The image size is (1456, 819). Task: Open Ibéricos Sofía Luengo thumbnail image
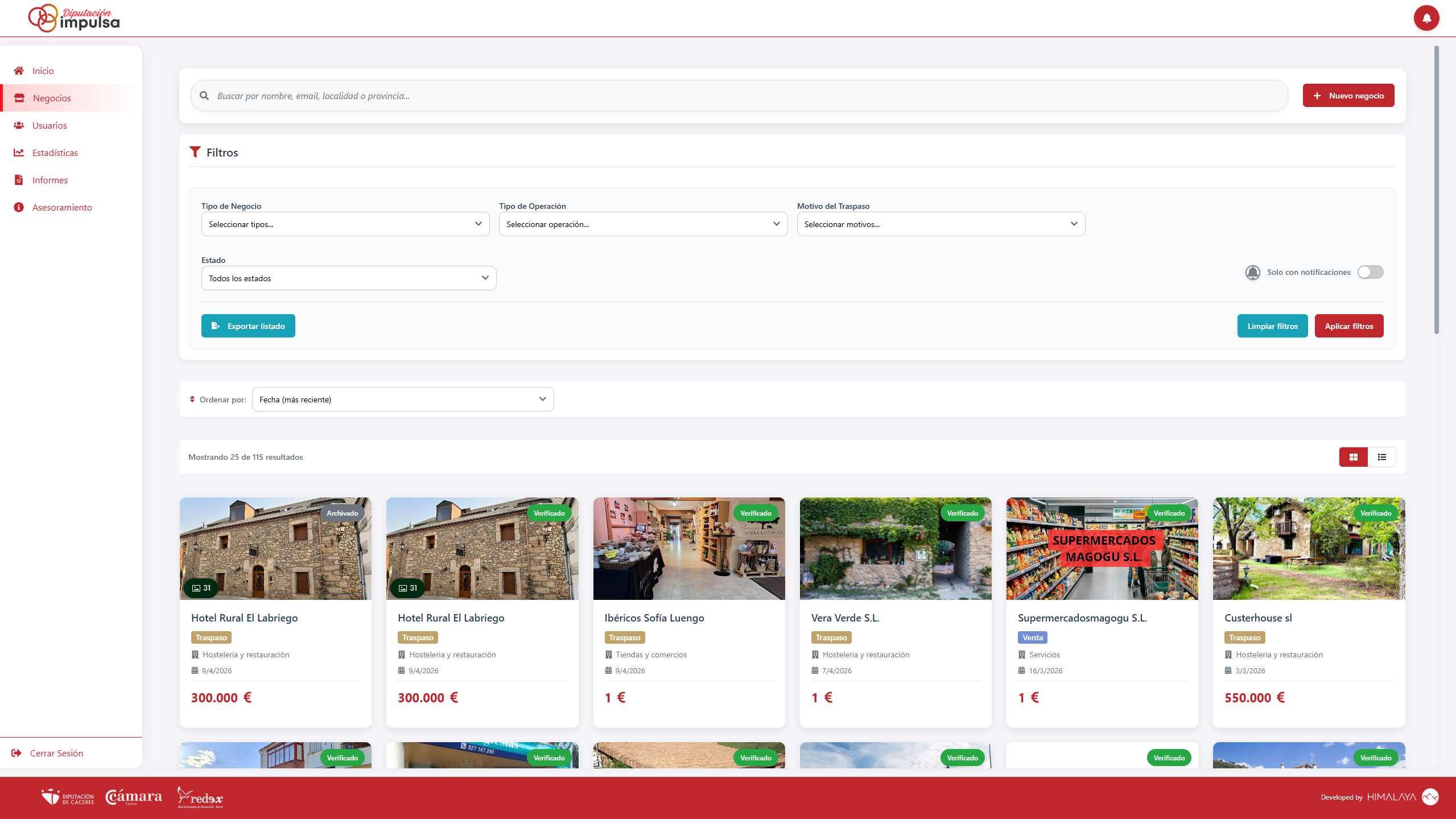pyautogui.click(x=689, y=549)
